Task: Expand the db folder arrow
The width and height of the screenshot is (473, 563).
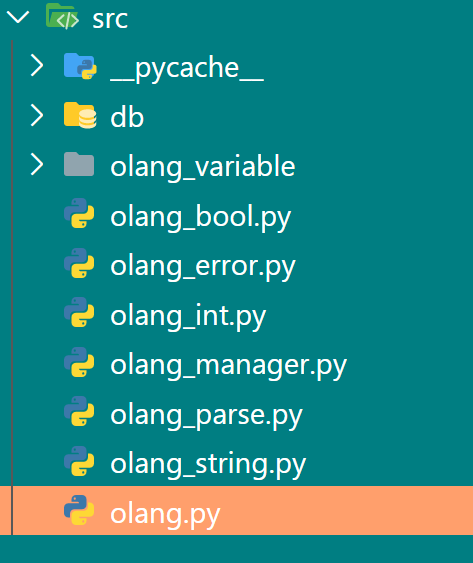Action: click(37, 115)
